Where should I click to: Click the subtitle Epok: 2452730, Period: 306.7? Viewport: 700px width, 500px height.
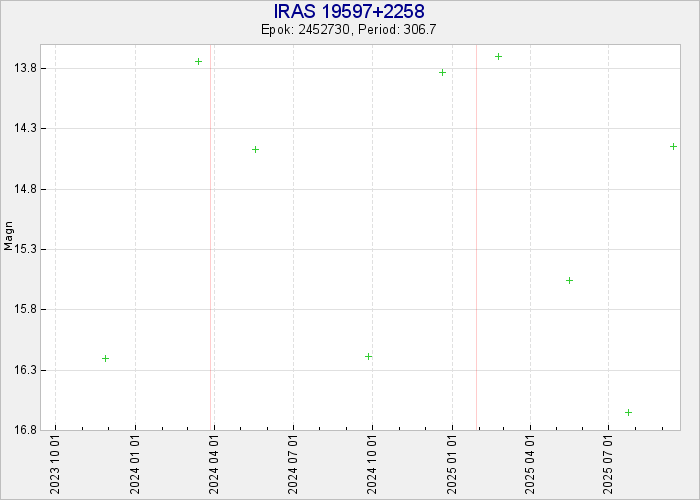[x=349, y=30]
